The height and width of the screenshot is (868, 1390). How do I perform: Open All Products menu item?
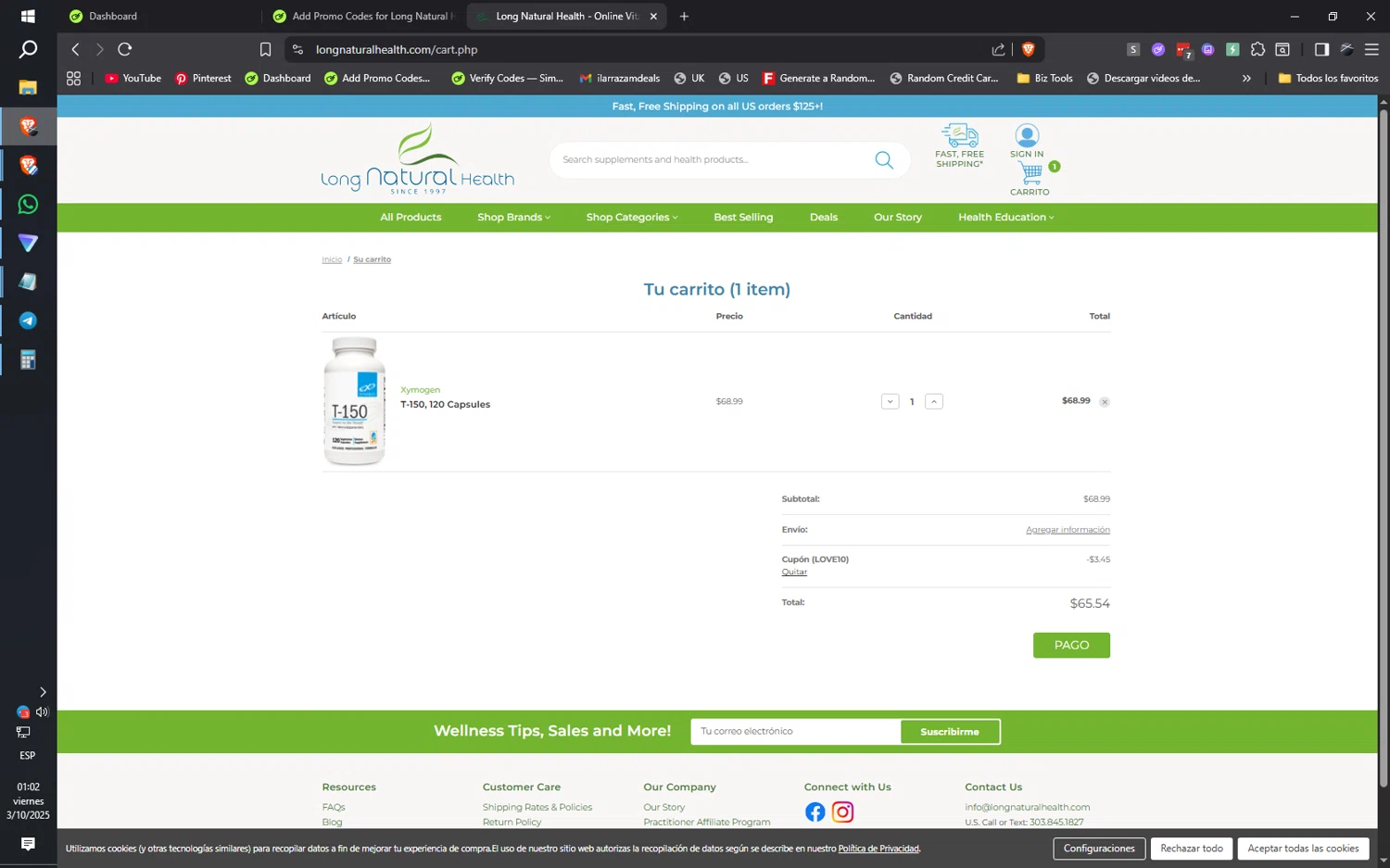[x=411, y=218]
